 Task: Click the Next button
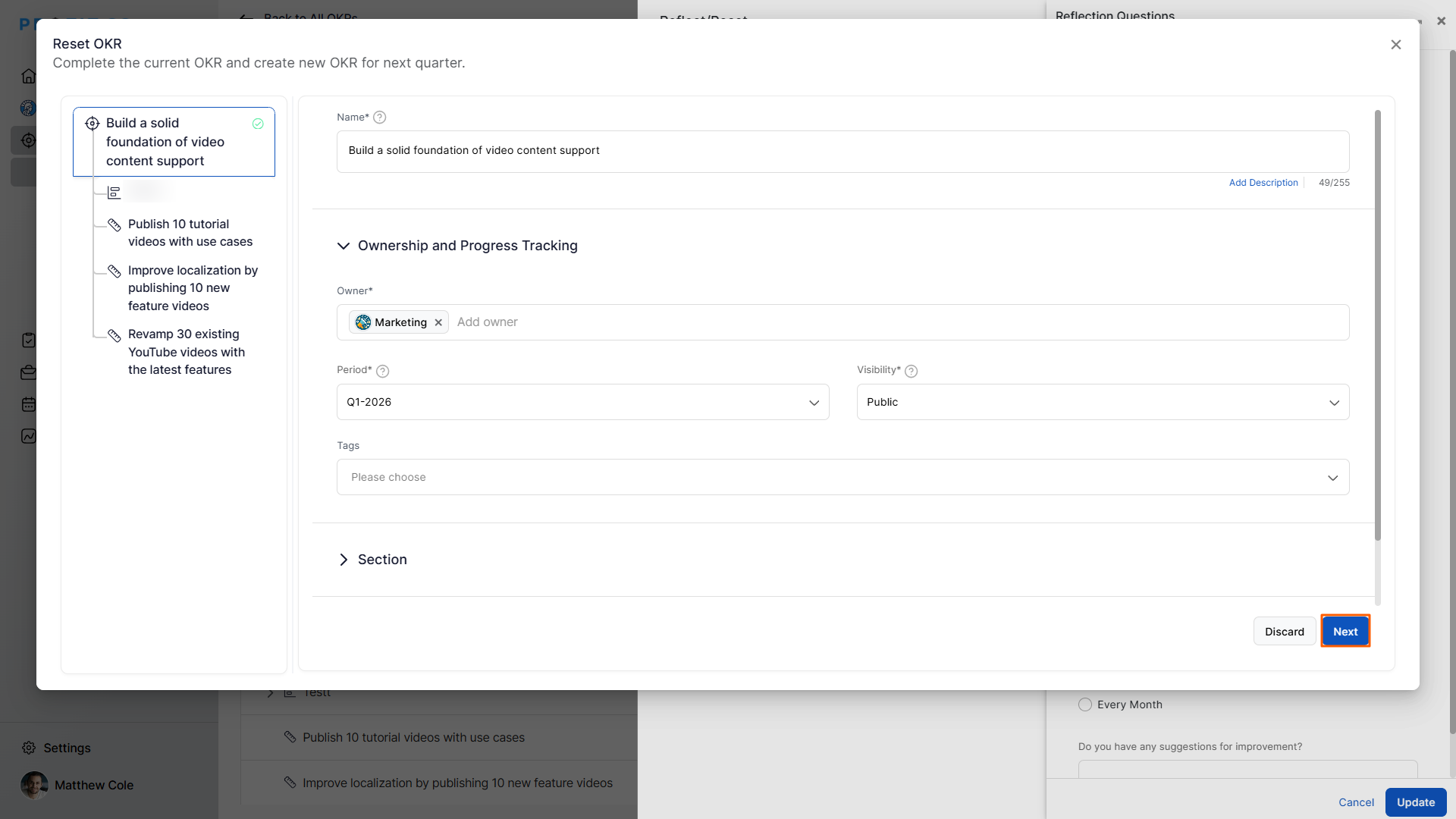(1345, 631)
